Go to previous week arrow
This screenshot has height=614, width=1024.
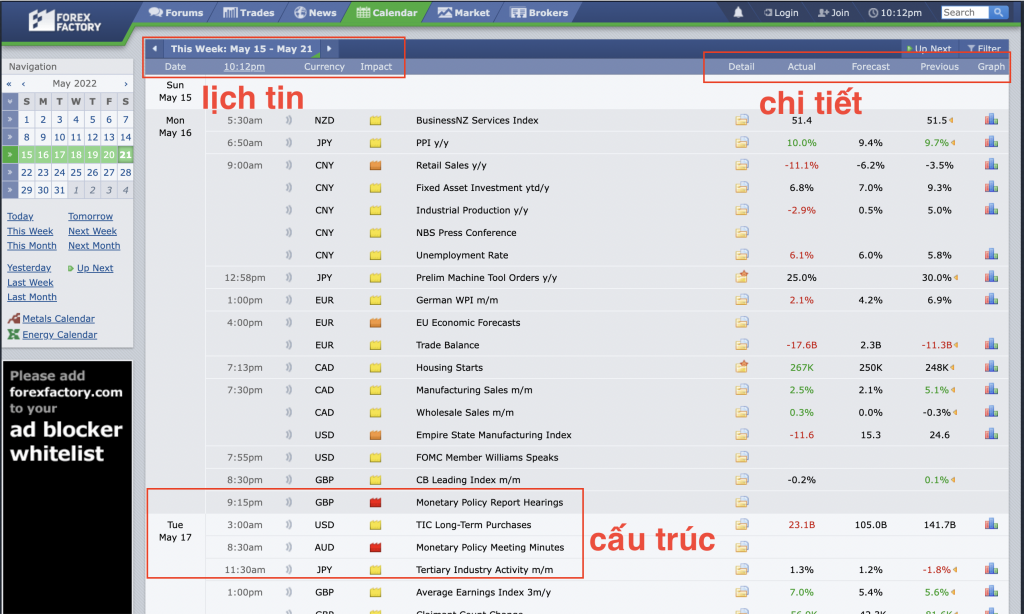(155, 48)
